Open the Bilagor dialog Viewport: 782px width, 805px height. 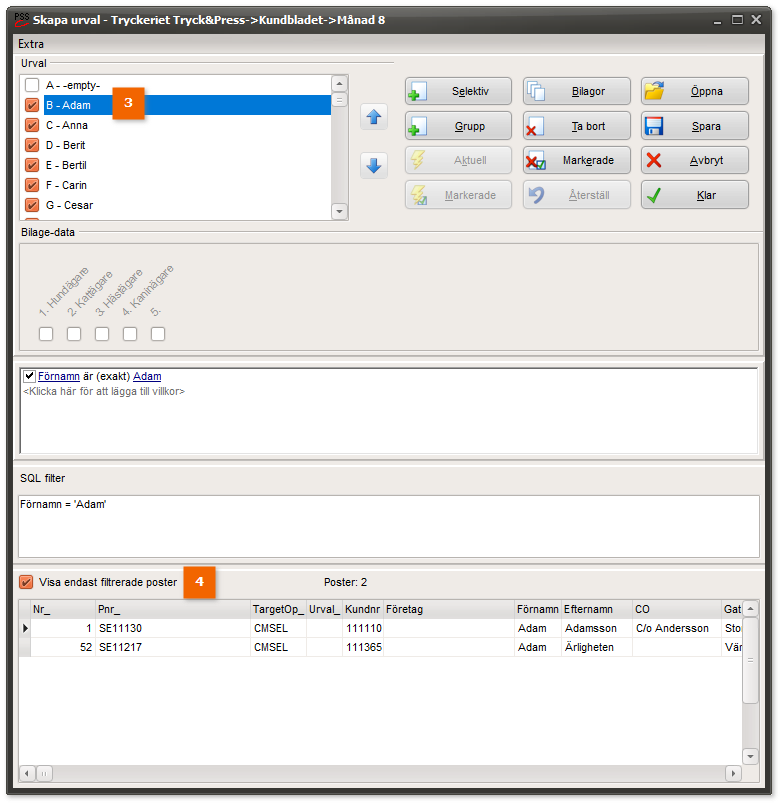[577, 91]
